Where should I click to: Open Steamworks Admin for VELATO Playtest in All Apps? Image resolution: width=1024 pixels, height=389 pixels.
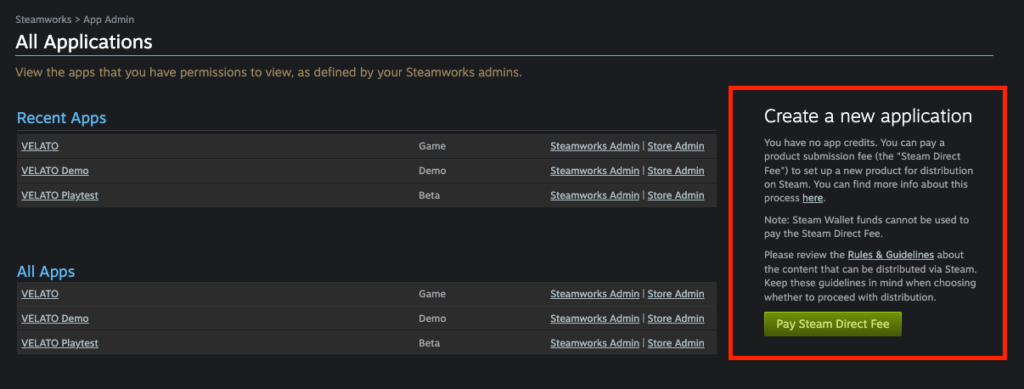pyautogui.click(x=594, y=343)
